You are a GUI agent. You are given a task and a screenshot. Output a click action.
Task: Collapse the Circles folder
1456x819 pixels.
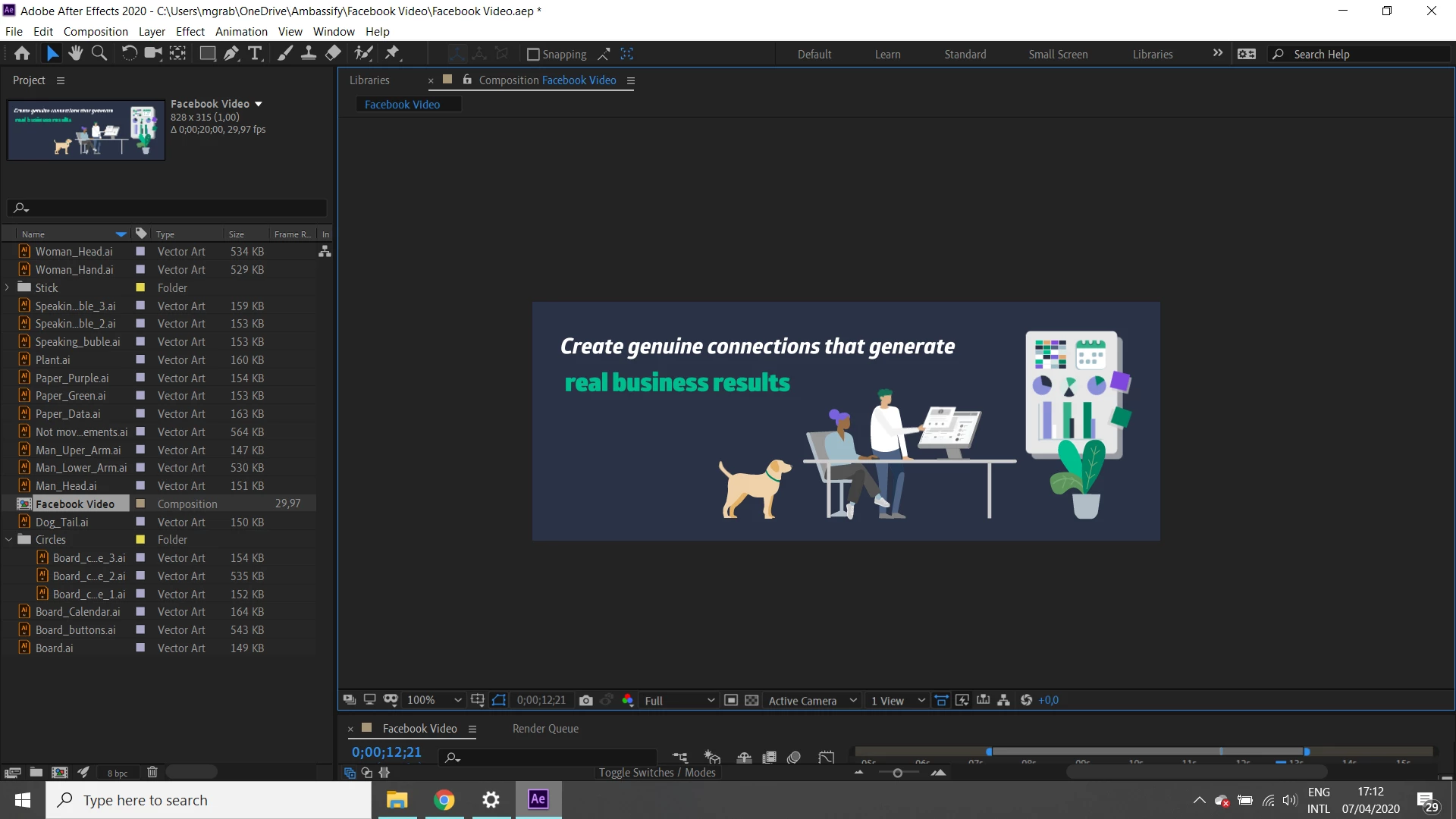click(x=8, y=540)
